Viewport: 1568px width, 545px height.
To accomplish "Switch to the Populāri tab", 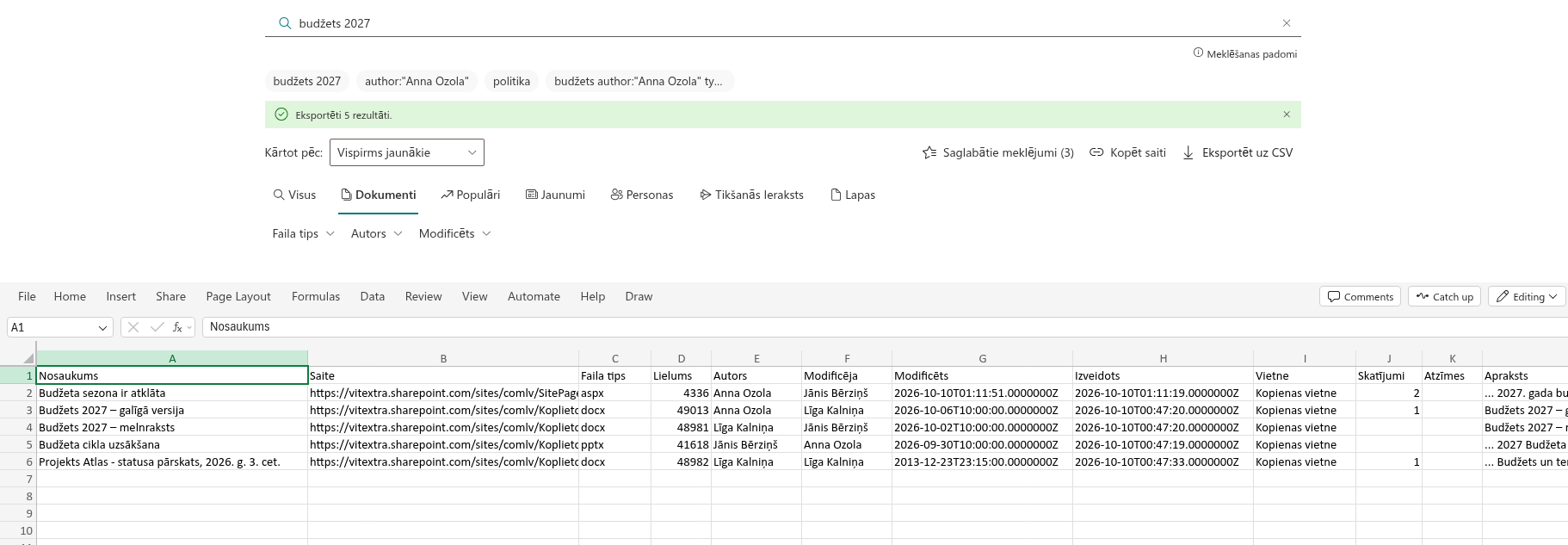I will pyautogui.click(x=470, y=195).
